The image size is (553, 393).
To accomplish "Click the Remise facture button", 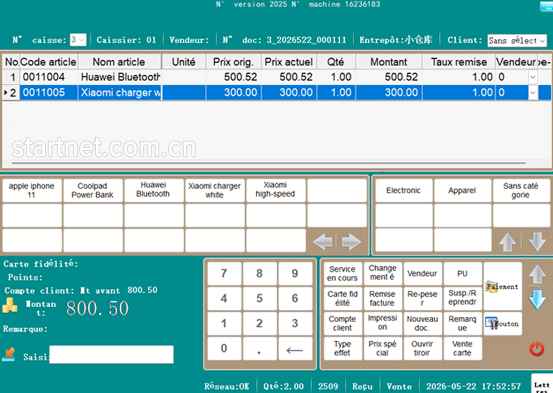I will tap(382, 298).
